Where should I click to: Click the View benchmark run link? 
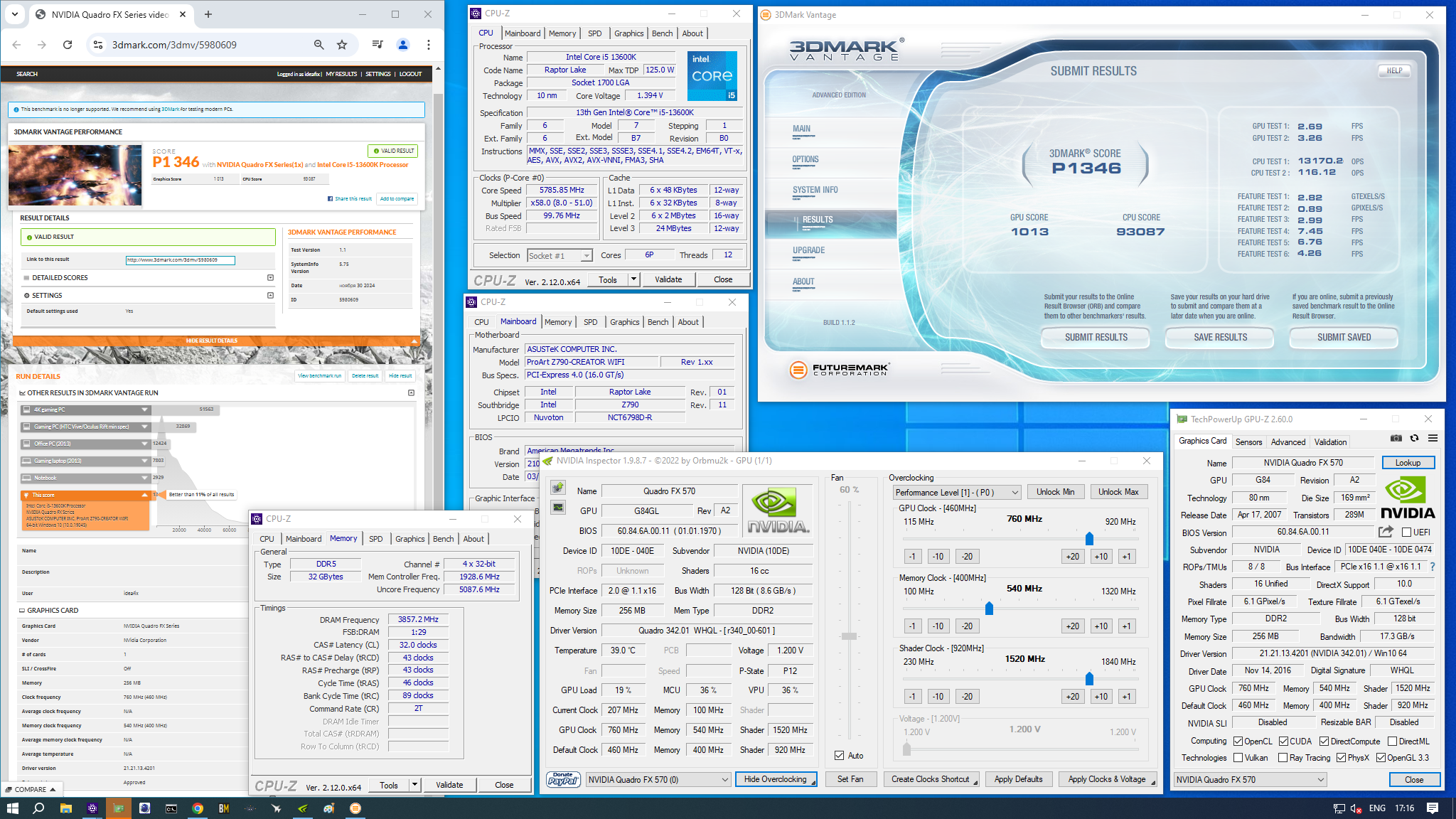[319, 375]
